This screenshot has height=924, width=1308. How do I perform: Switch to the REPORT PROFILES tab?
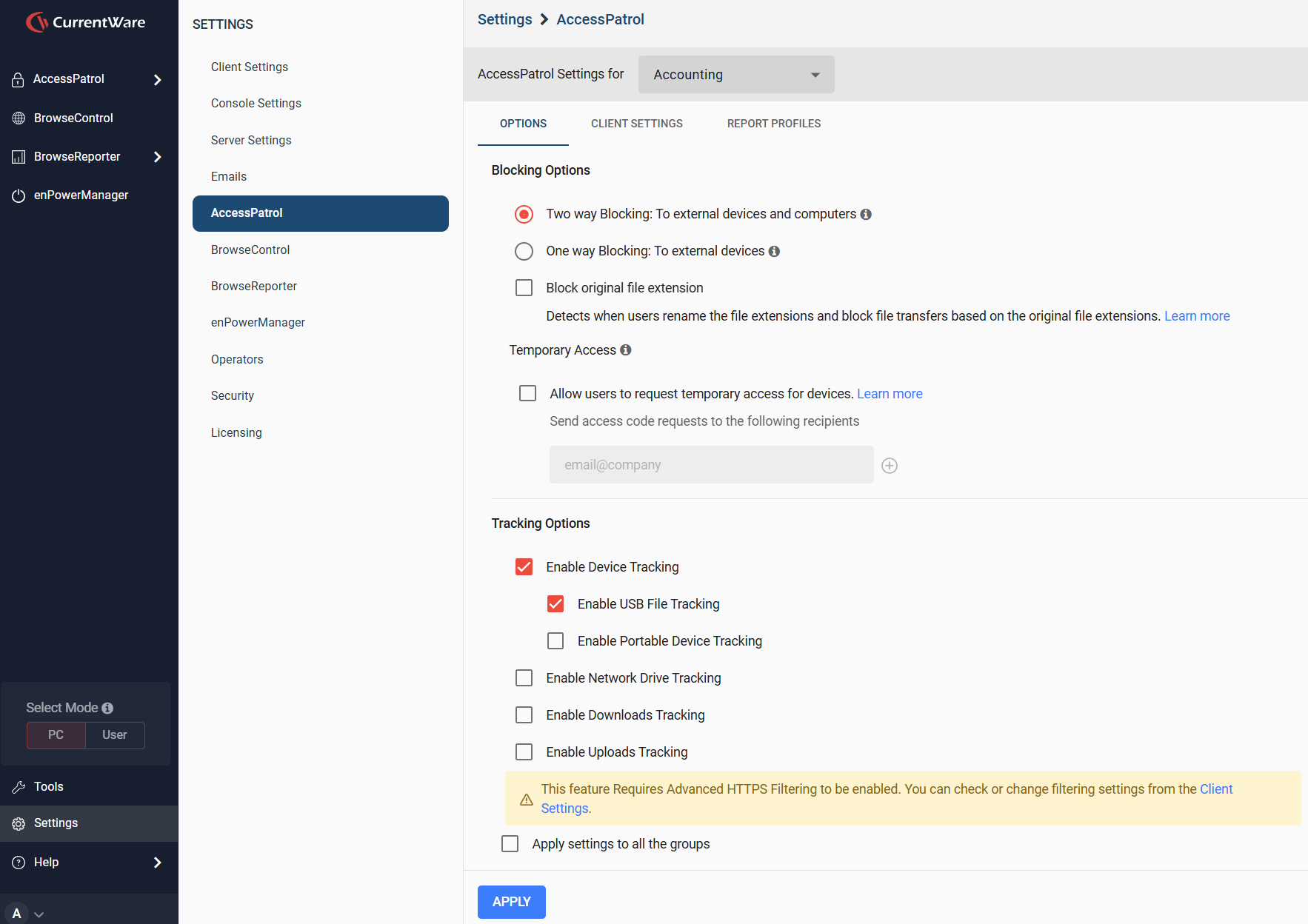(774, 124)
